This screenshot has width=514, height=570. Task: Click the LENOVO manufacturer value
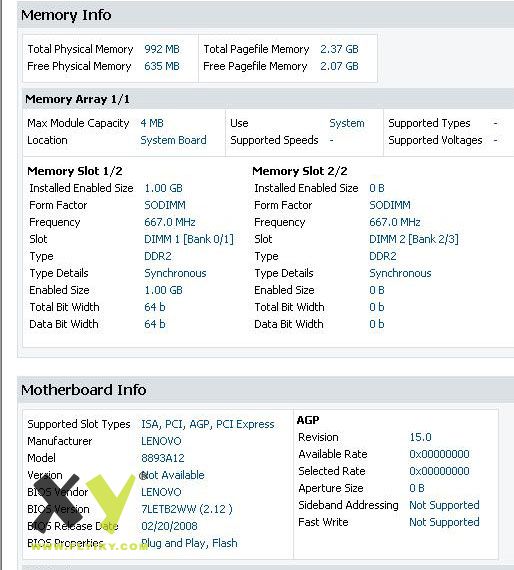[x=161, y=441]
